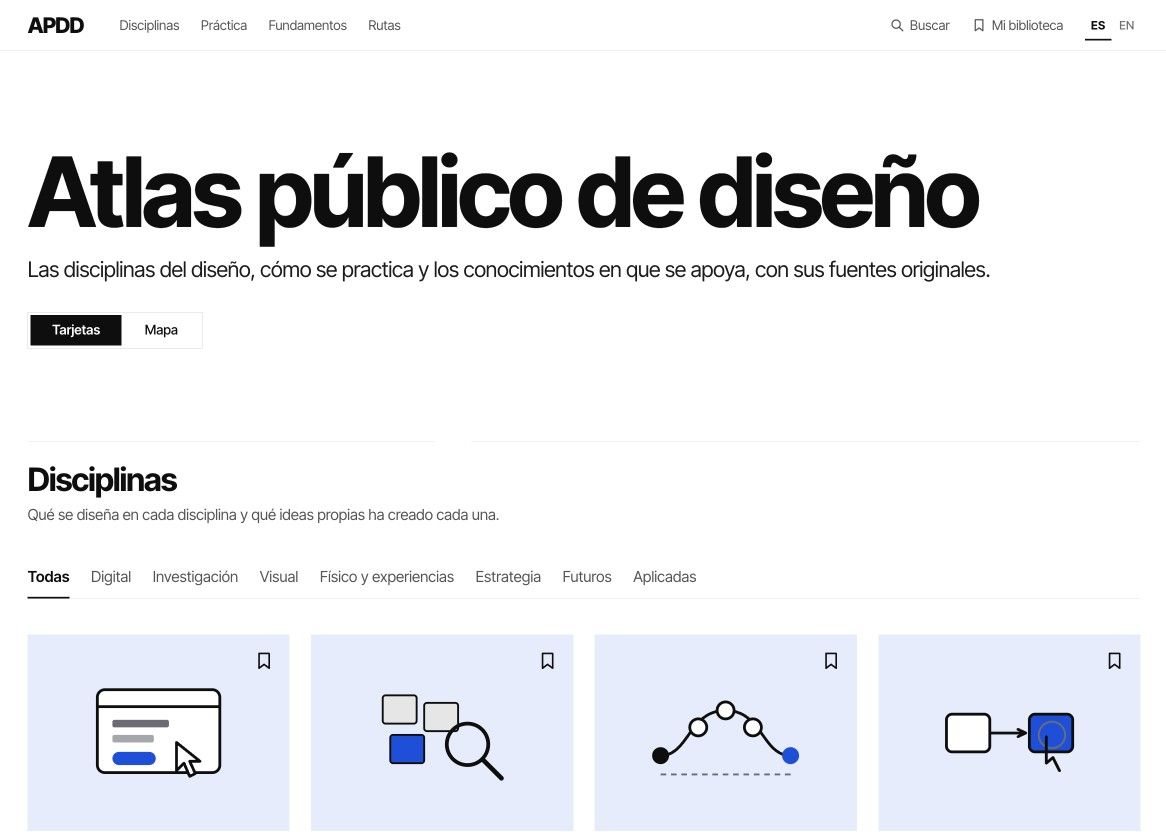Bookmark the curve with nodes card
1166x832 pixels.
[x=831, y=661]
